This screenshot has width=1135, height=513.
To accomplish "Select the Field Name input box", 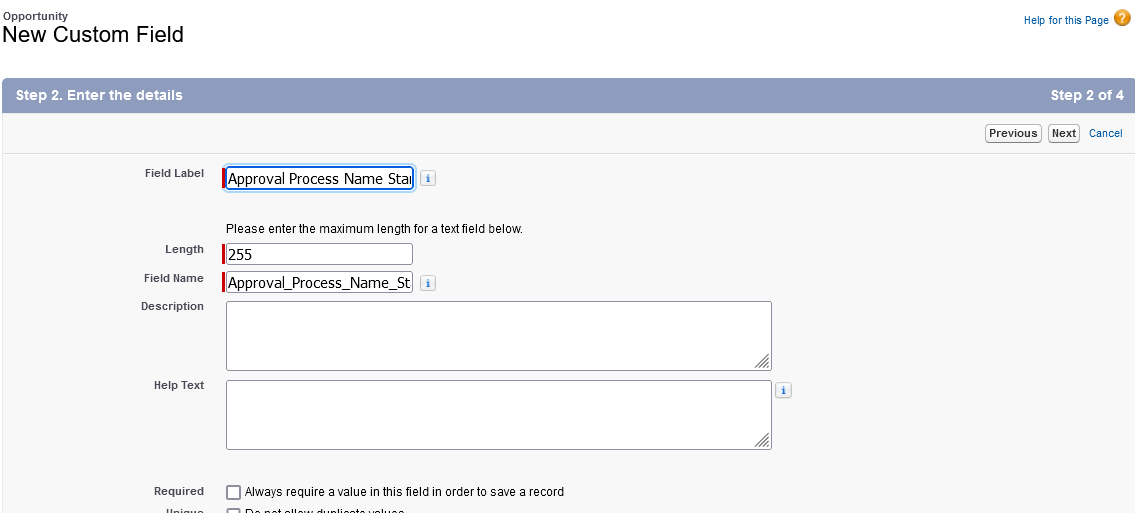I will 319,283.
